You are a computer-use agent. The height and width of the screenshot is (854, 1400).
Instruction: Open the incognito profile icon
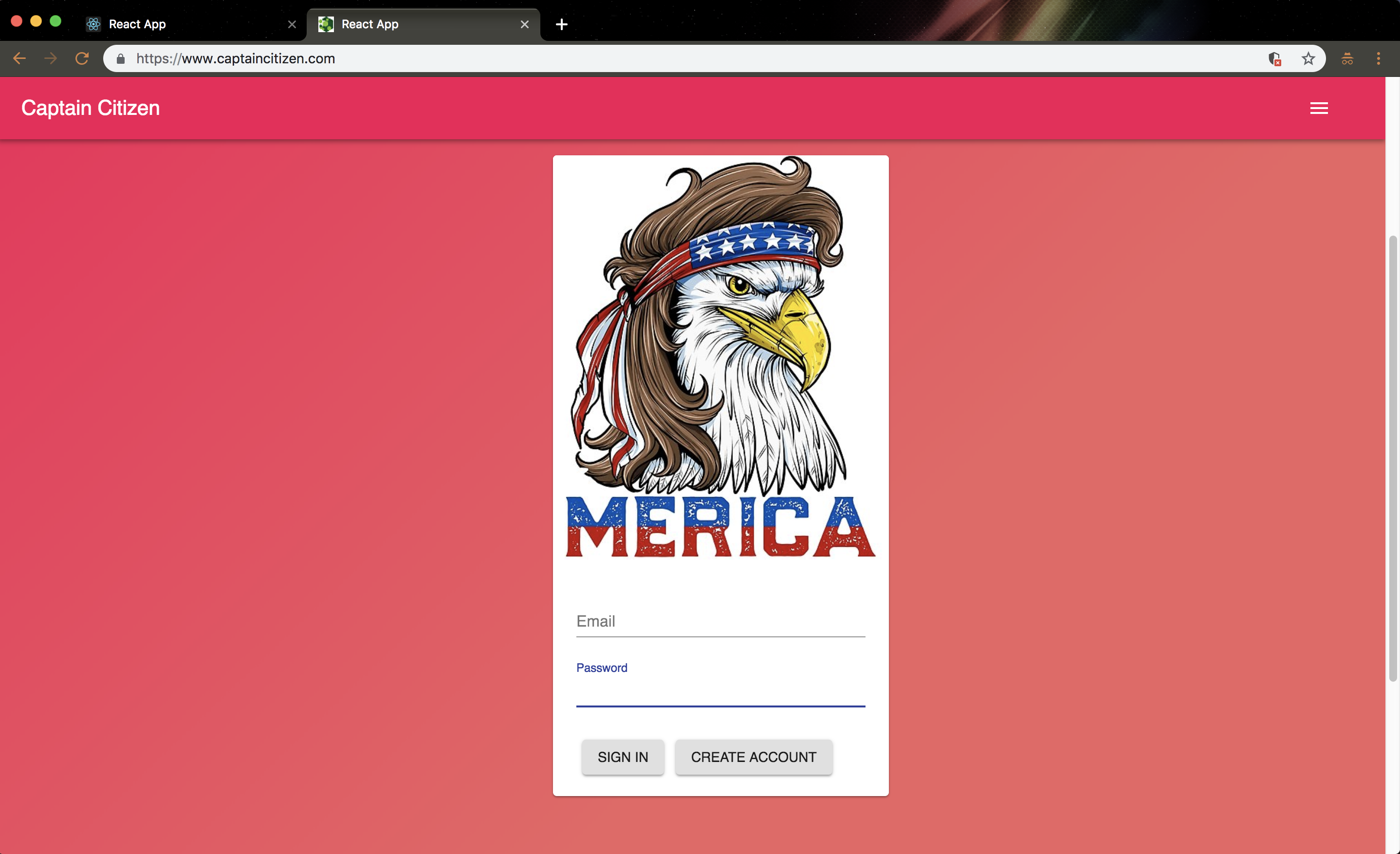point(1347,58)
